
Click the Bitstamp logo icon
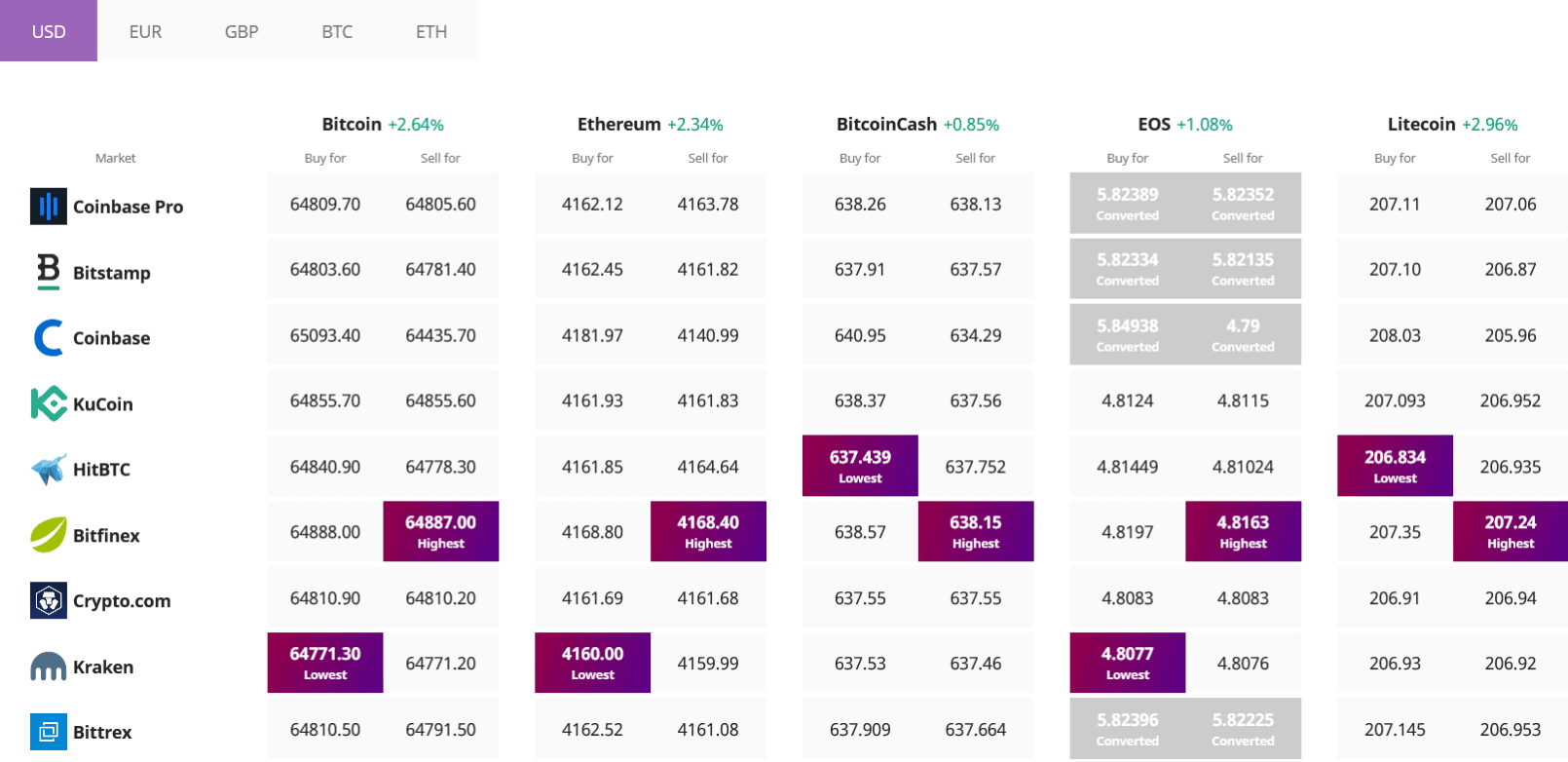49,272
